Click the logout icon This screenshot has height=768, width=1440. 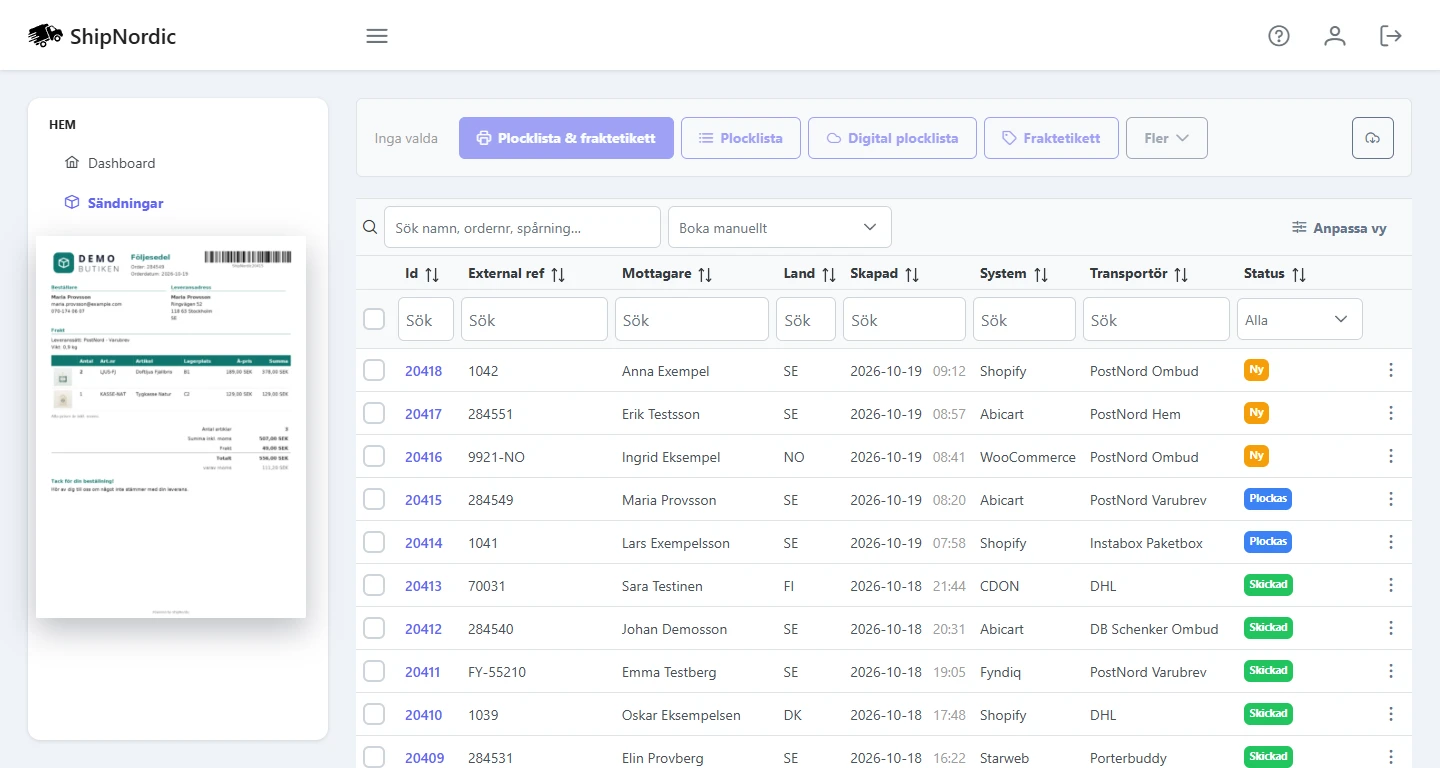[x=1391, y=36]
